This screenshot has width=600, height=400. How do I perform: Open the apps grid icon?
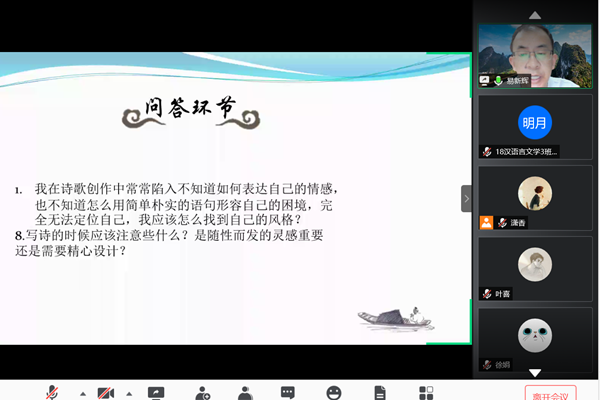pyautogui.click(x=426, y=392)
